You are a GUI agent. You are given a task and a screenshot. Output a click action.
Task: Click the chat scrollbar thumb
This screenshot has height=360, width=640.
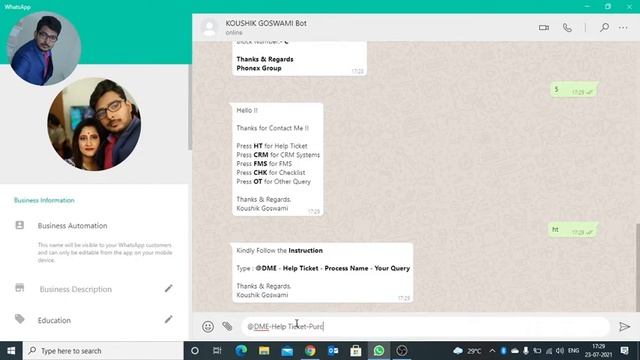pyautogui.click(x=637, y=267)
